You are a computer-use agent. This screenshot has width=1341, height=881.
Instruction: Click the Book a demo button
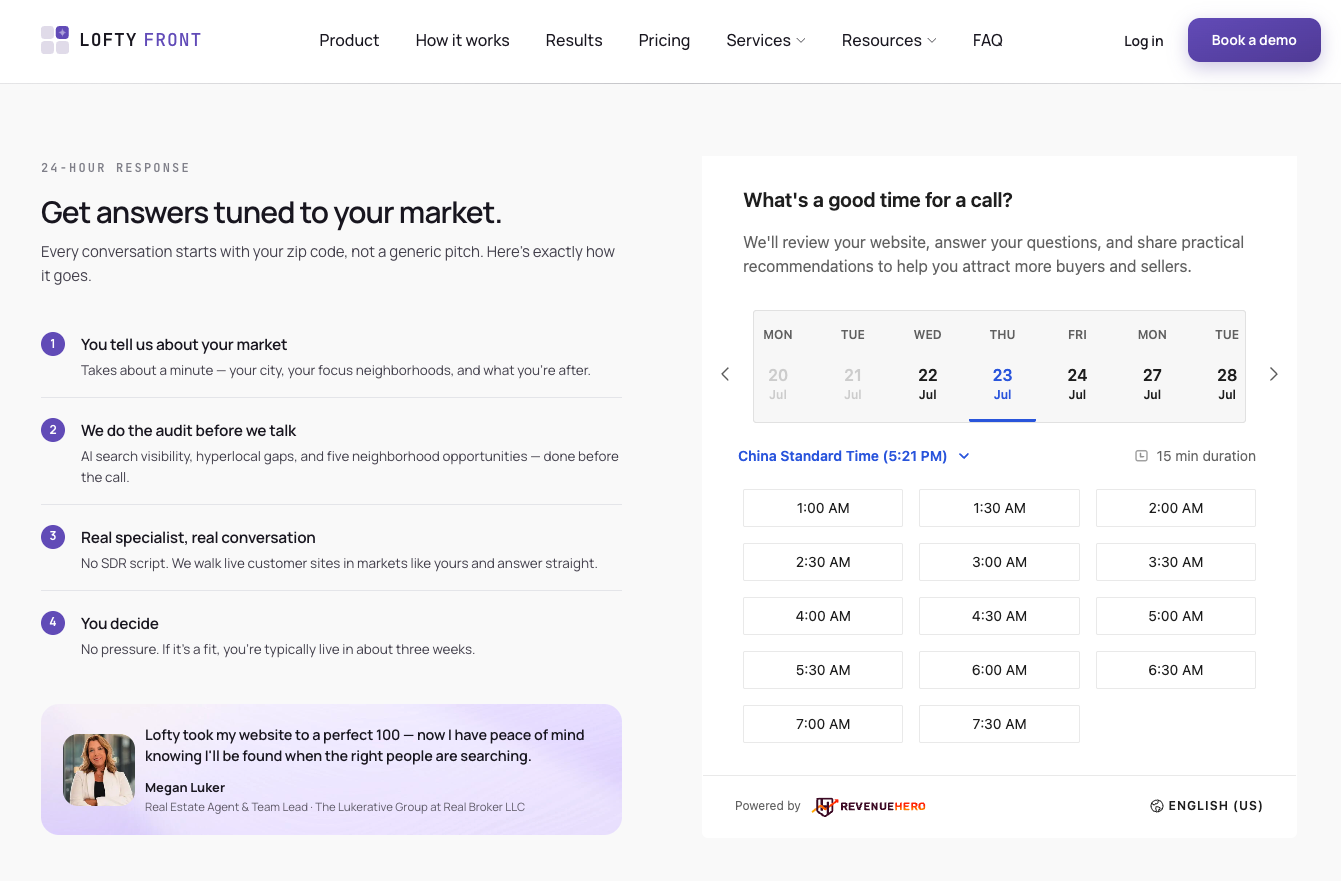[1254, 40]
